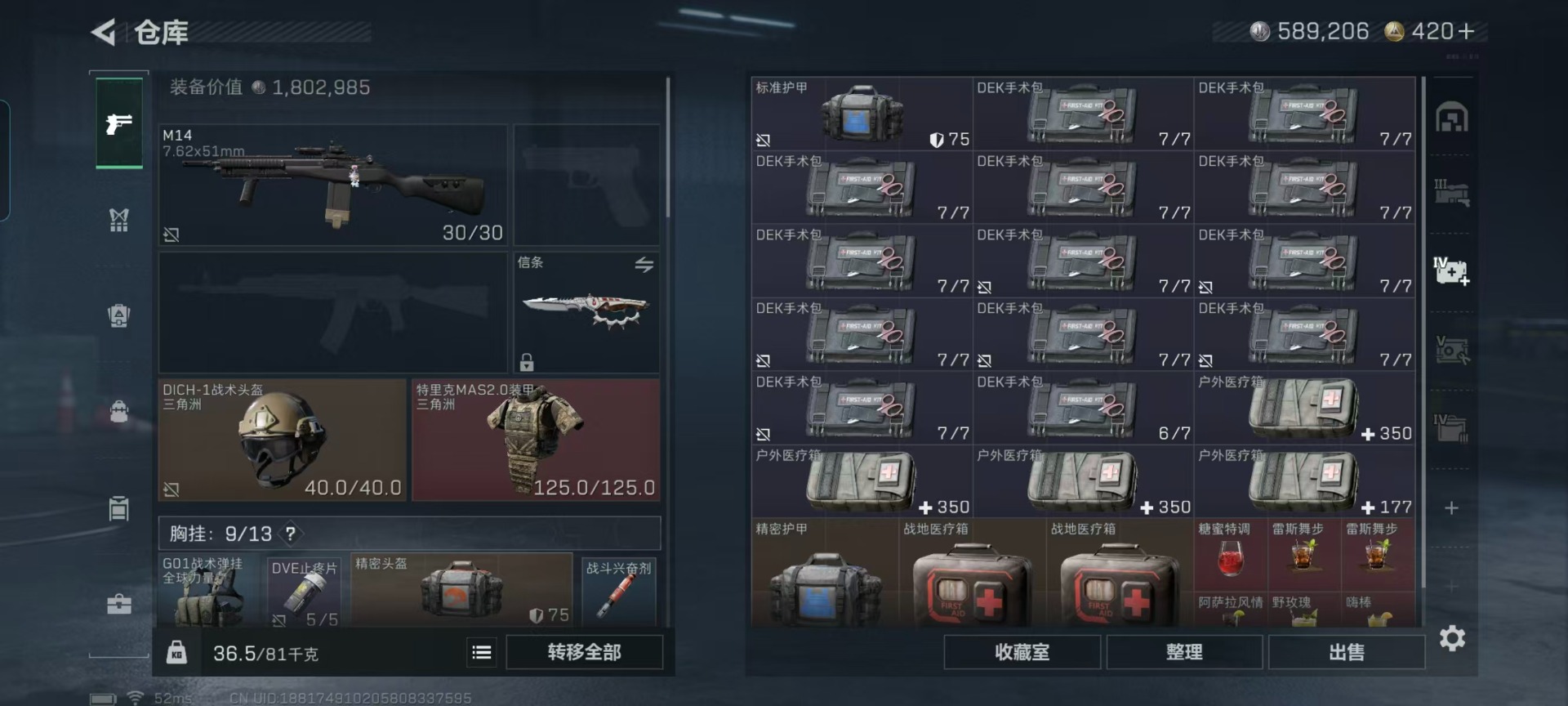Click the warehouse grid scrollbar

pyautogui.click(x=1423, y=331)
